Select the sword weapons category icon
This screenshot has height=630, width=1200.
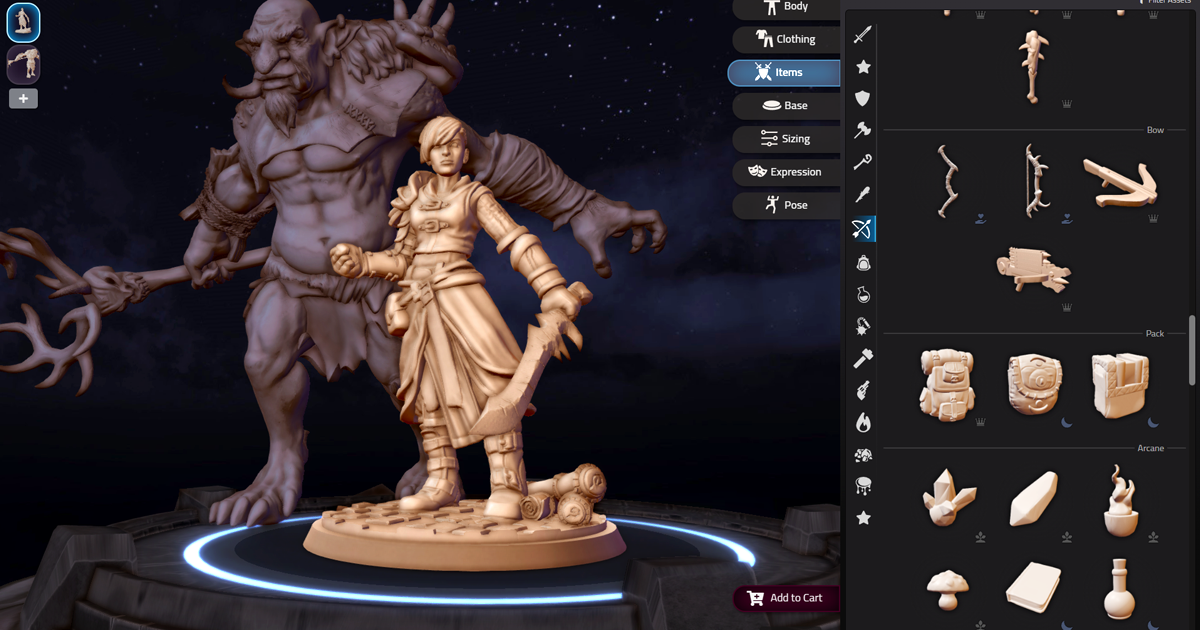(862, 33)
